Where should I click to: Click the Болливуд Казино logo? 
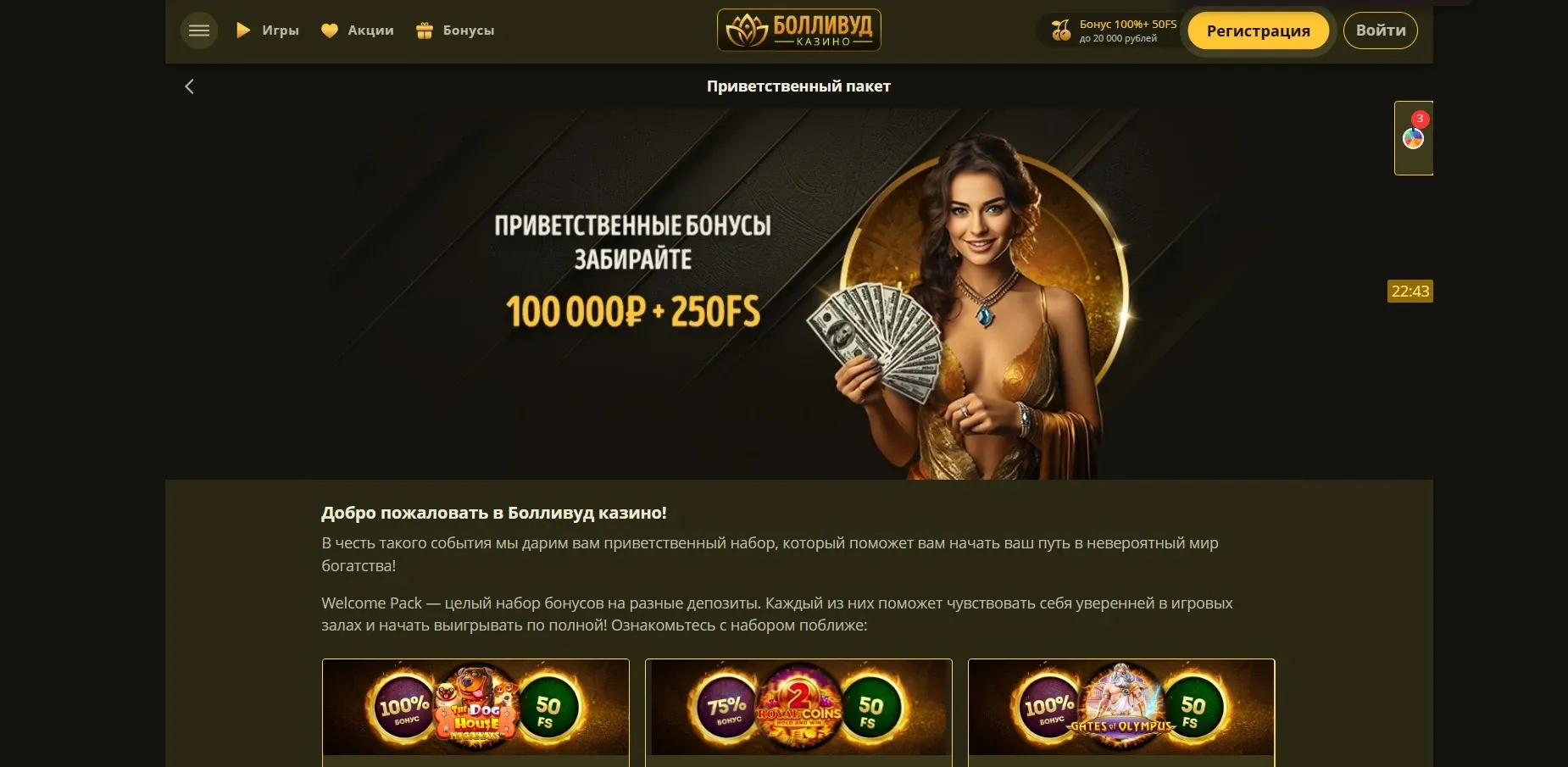[799, 31]
